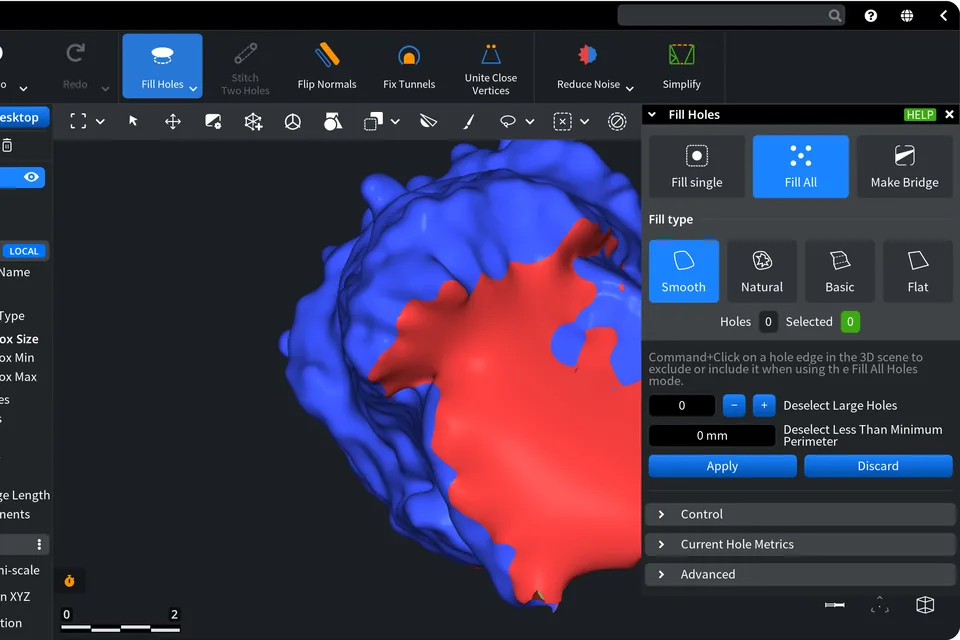Pick the arrow selection cursor tool
The height and width of the screenshot is (640, 960).
point(133,121)
